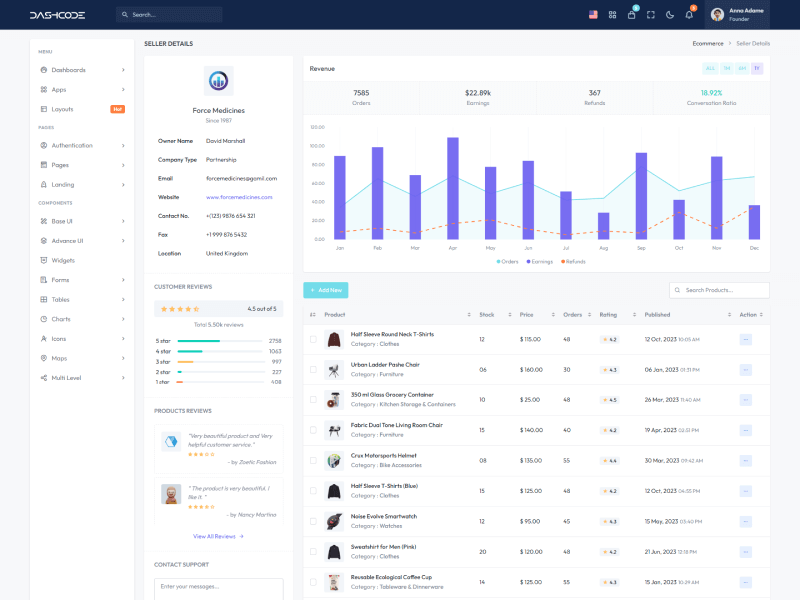The width and height of the screenshot is (800, 600).
Task: Select the 1Y revenue range tab
Action: point(757,68)
